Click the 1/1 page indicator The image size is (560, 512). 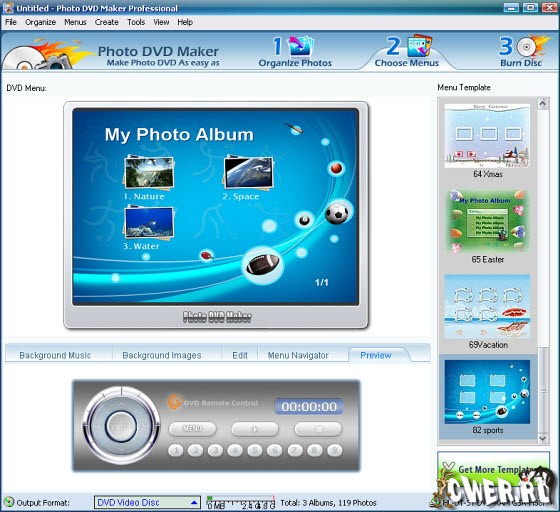pyautogui.click(x=321, y=282)
